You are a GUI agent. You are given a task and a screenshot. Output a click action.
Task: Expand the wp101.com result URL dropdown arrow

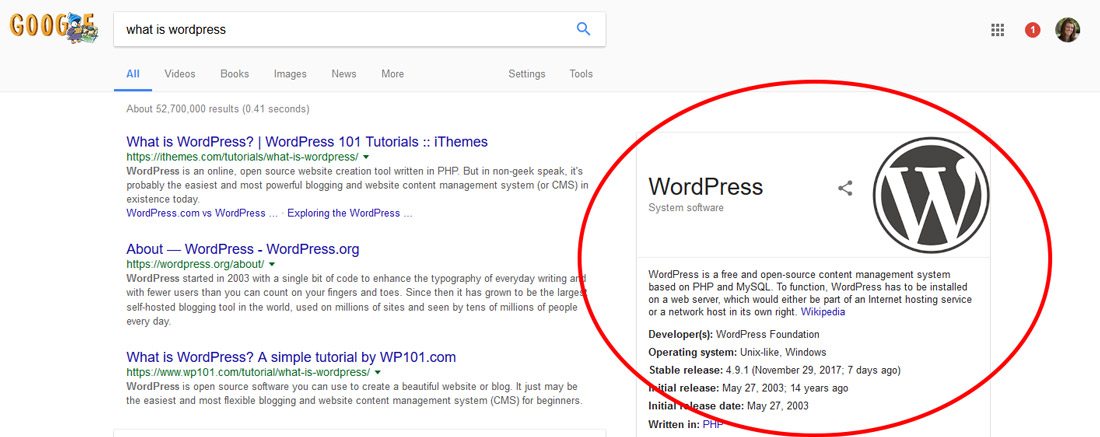(x=377, y=372)
